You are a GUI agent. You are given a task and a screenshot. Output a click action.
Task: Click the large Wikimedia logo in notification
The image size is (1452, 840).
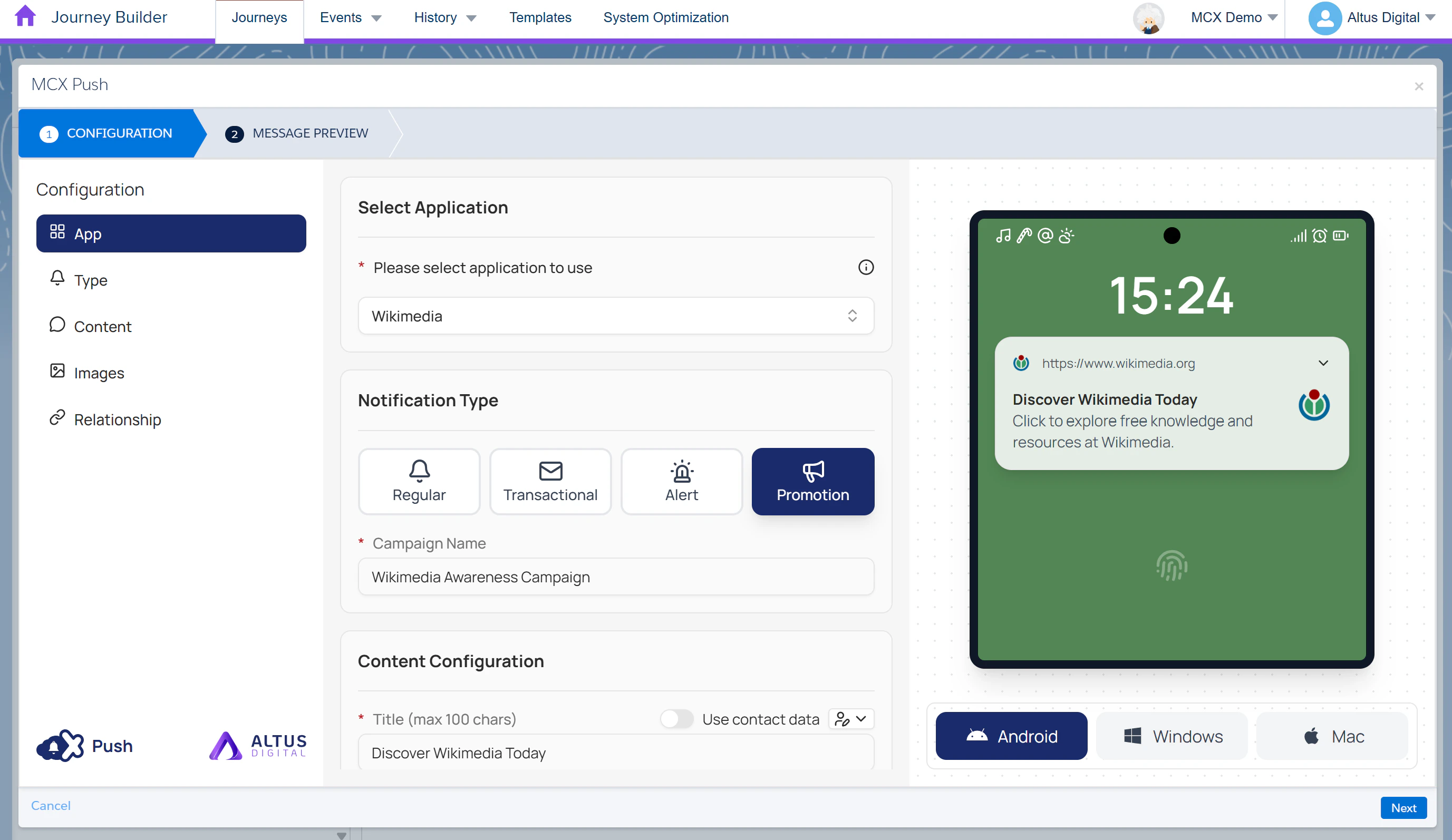tap(1314, 405)
